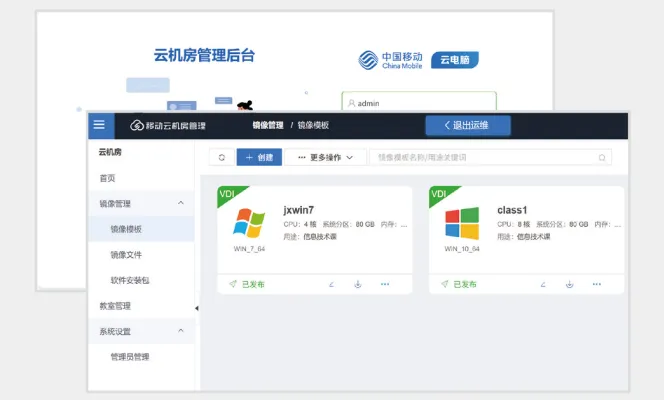
Task: Collapse the 镜像管理 sidebar section
Action: point(181,203)
